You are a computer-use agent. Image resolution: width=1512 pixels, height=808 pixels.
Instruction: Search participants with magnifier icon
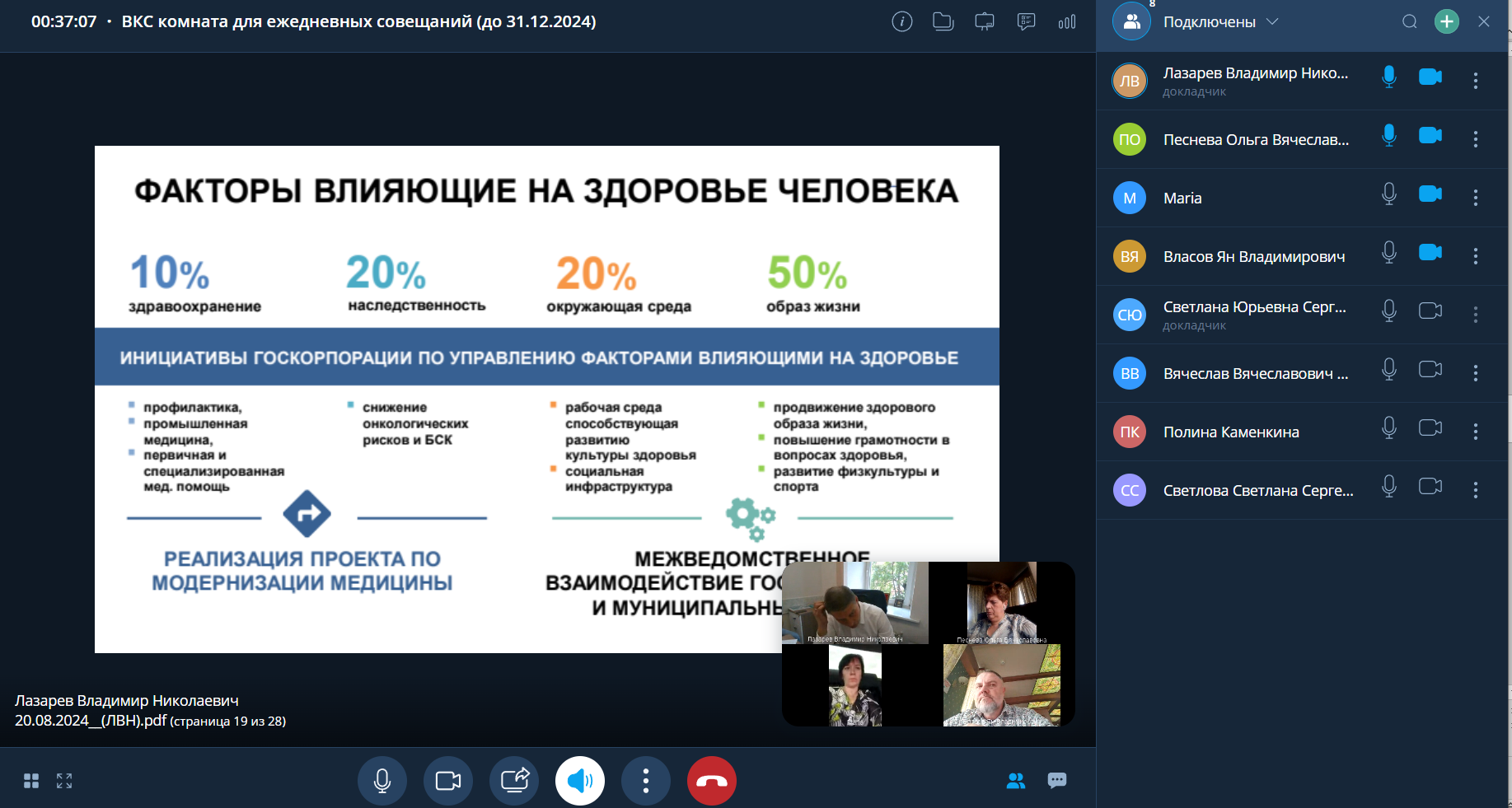(1410, 22)
